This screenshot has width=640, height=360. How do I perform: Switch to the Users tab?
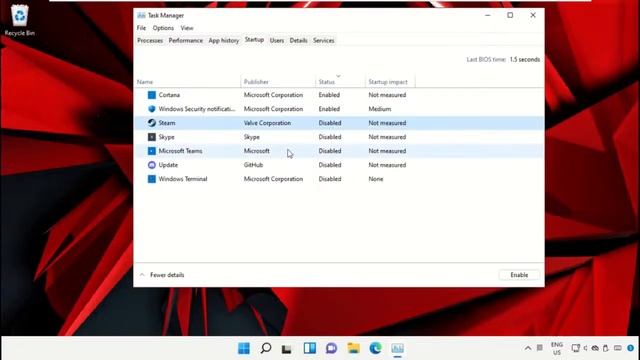click(277, 40)
